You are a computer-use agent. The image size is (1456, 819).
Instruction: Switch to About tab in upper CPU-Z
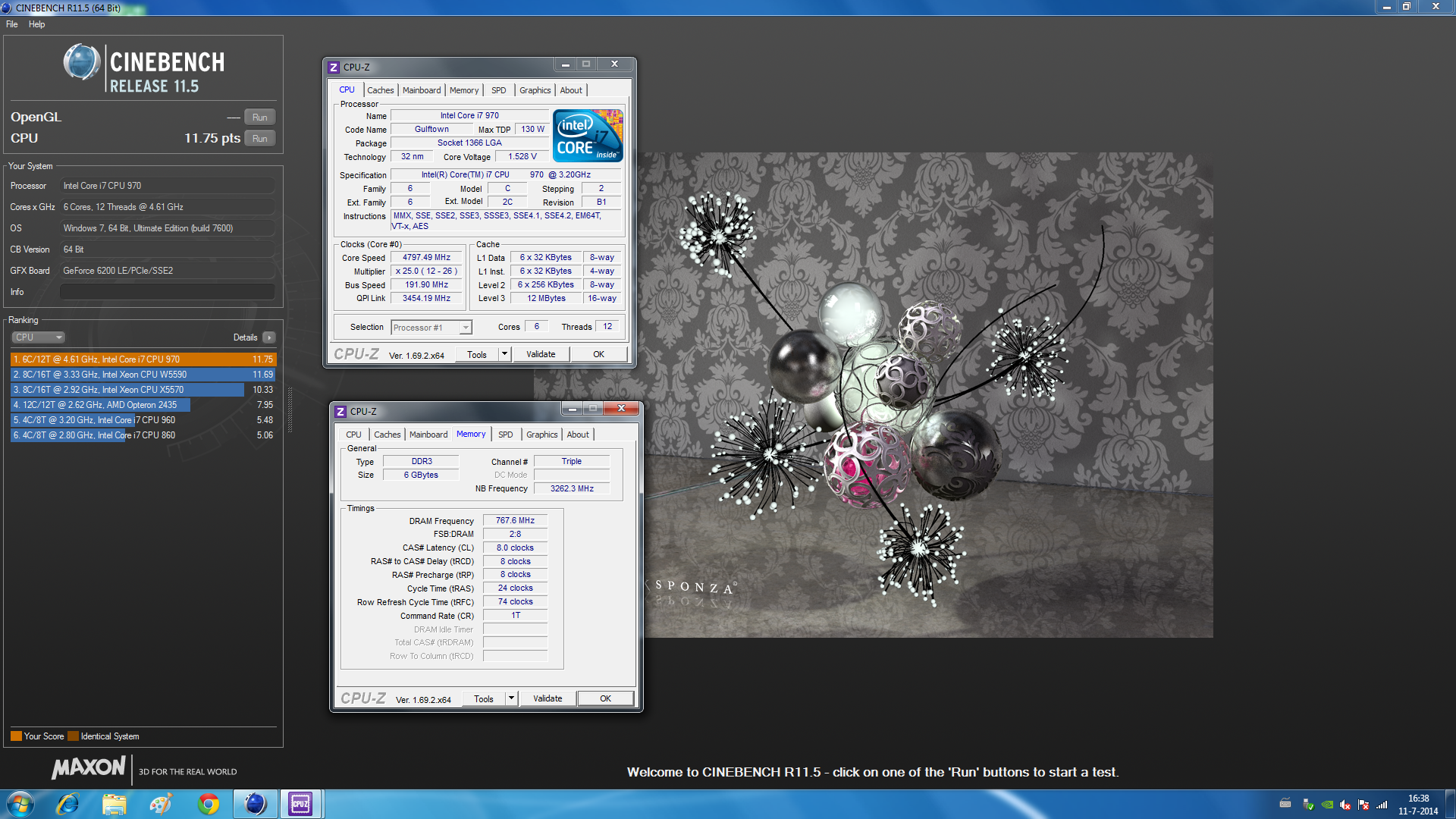point(571,90)
